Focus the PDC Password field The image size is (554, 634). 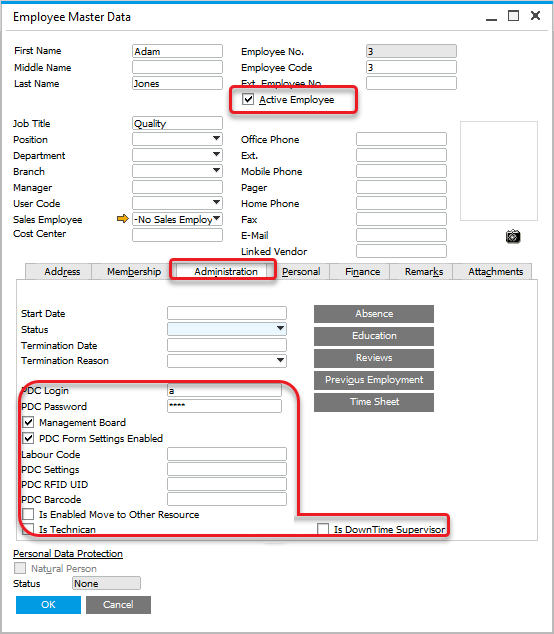click(x=224, y=406)
